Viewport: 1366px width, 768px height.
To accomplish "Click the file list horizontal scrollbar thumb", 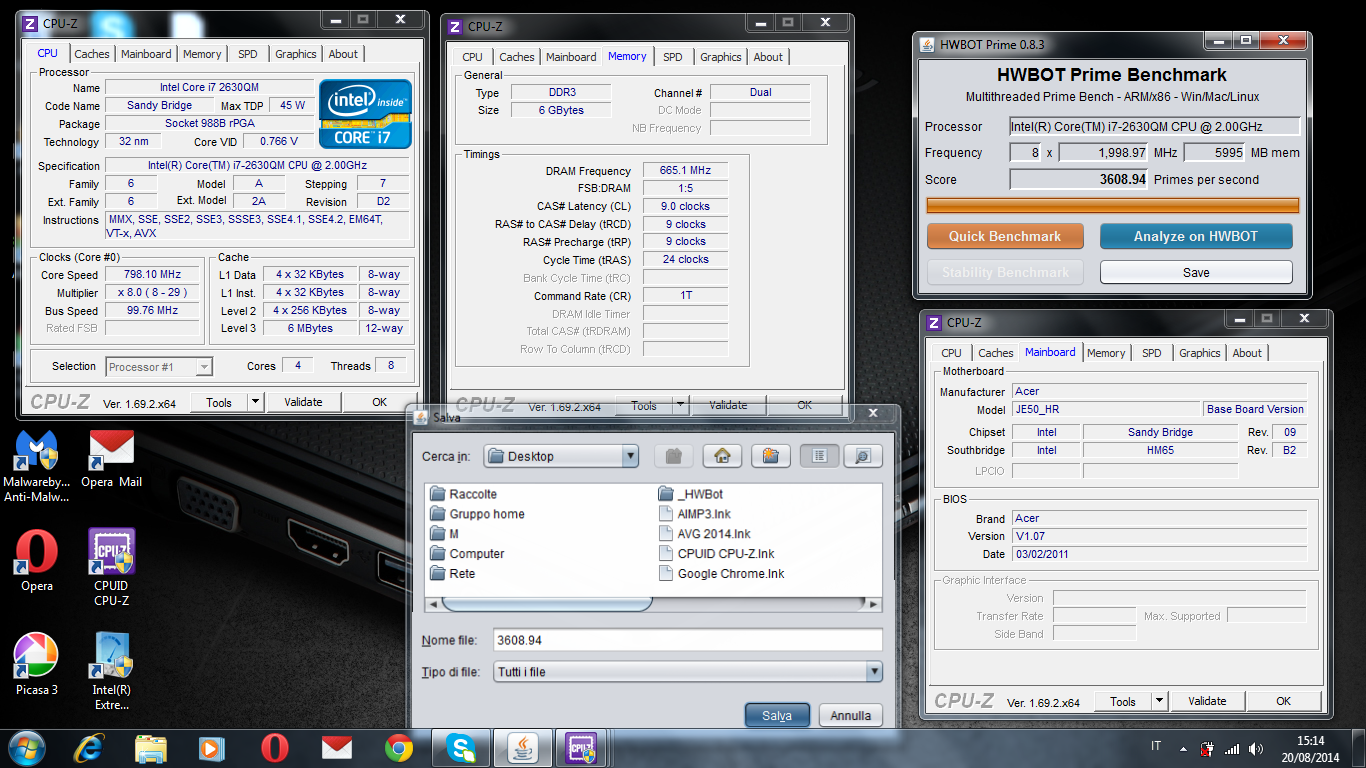I will coord(548,604).
